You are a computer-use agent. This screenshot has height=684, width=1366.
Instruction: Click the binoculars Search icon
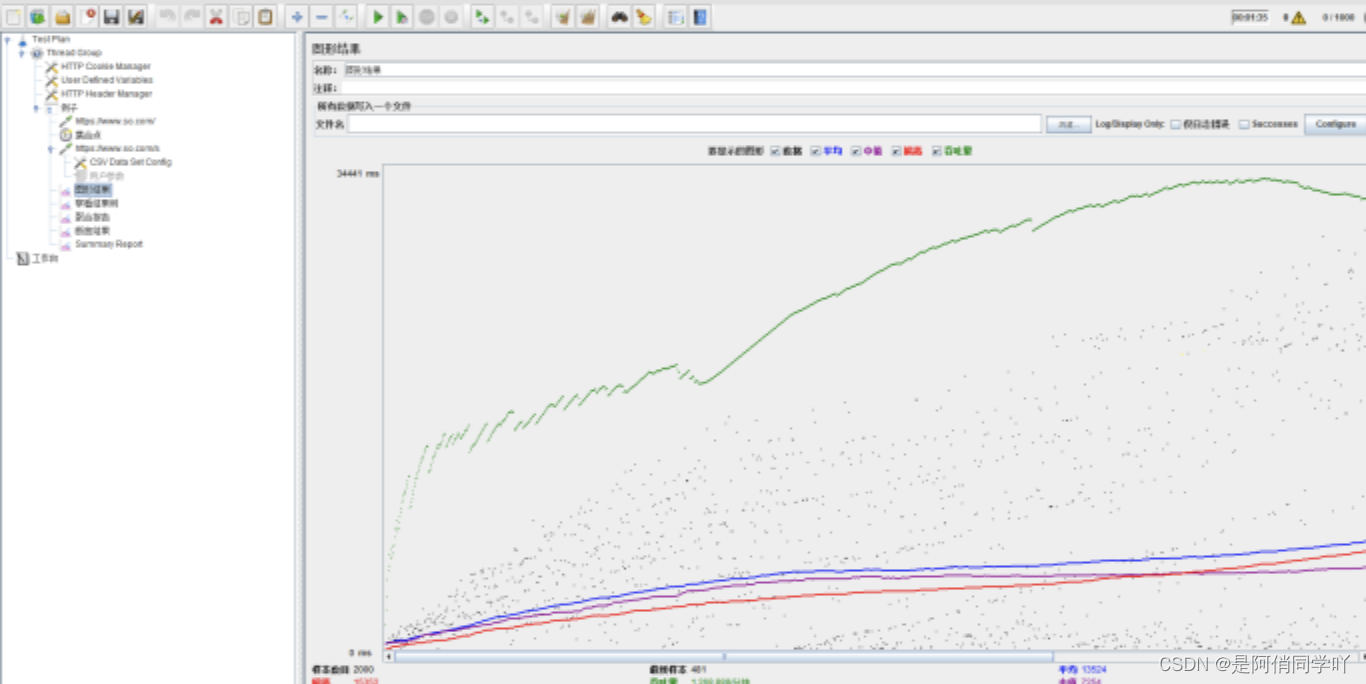tap(620, 17)
